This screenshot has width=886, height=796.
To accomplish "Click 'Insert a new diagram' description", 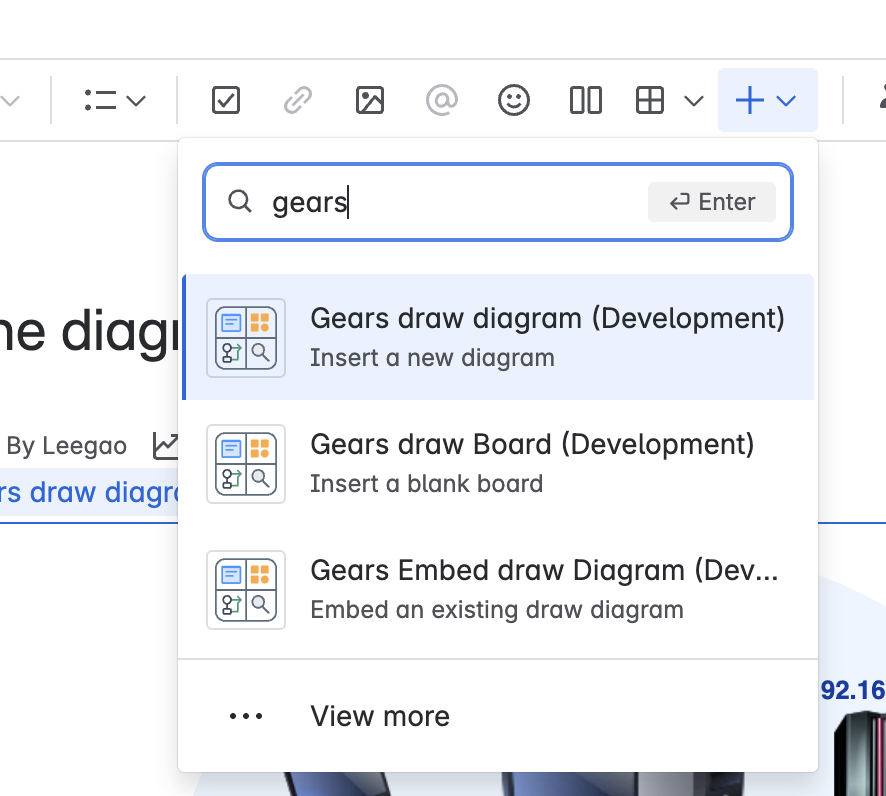I will click(432, 358).
